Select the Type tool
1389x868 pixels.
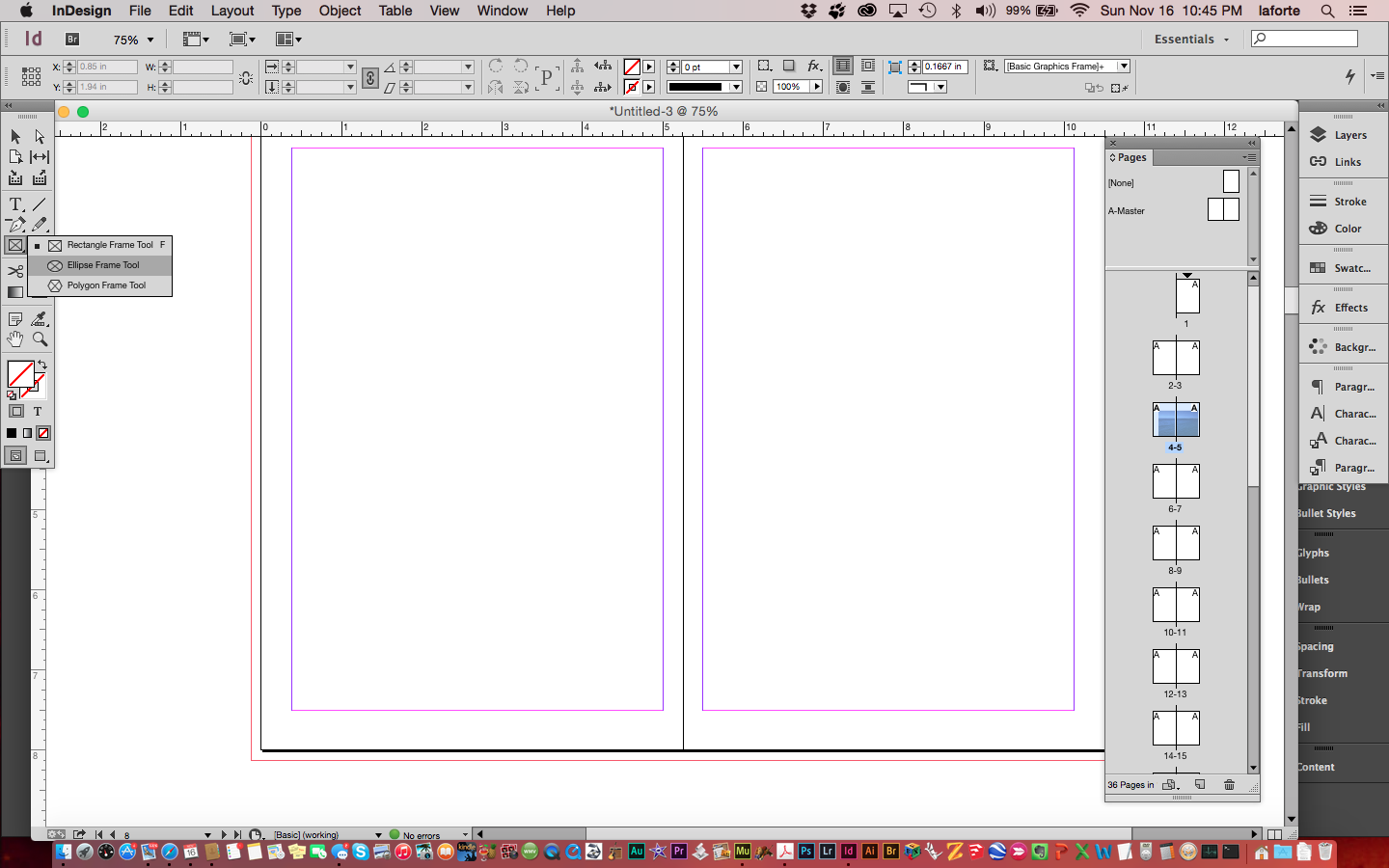(15, 204)
